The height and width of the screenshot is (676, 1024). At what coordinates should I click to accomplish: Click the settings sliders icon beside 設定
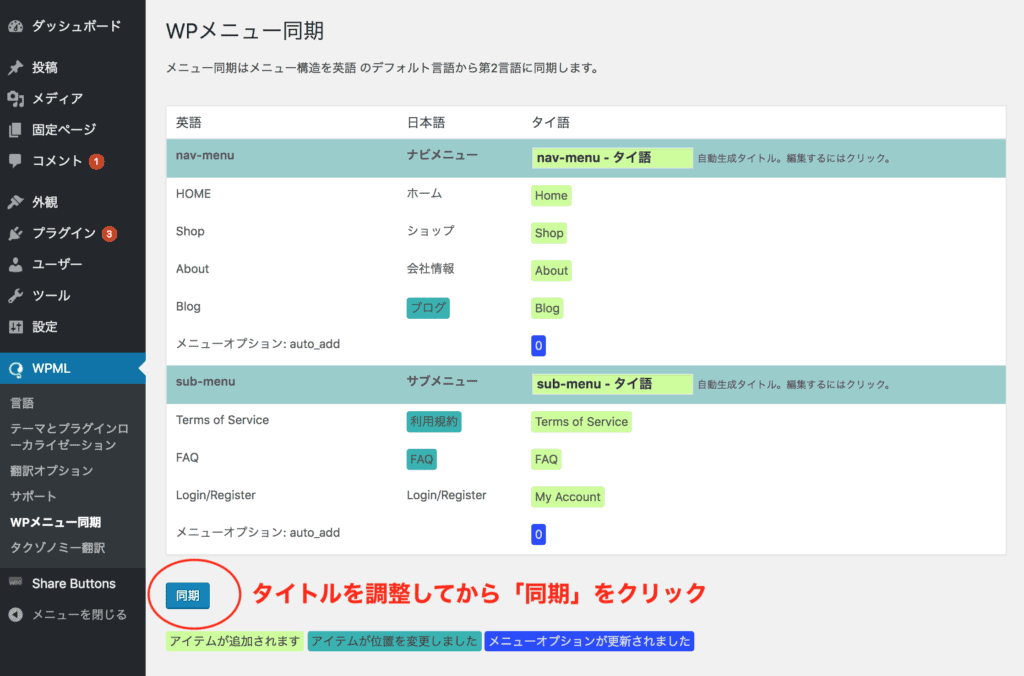16,327
